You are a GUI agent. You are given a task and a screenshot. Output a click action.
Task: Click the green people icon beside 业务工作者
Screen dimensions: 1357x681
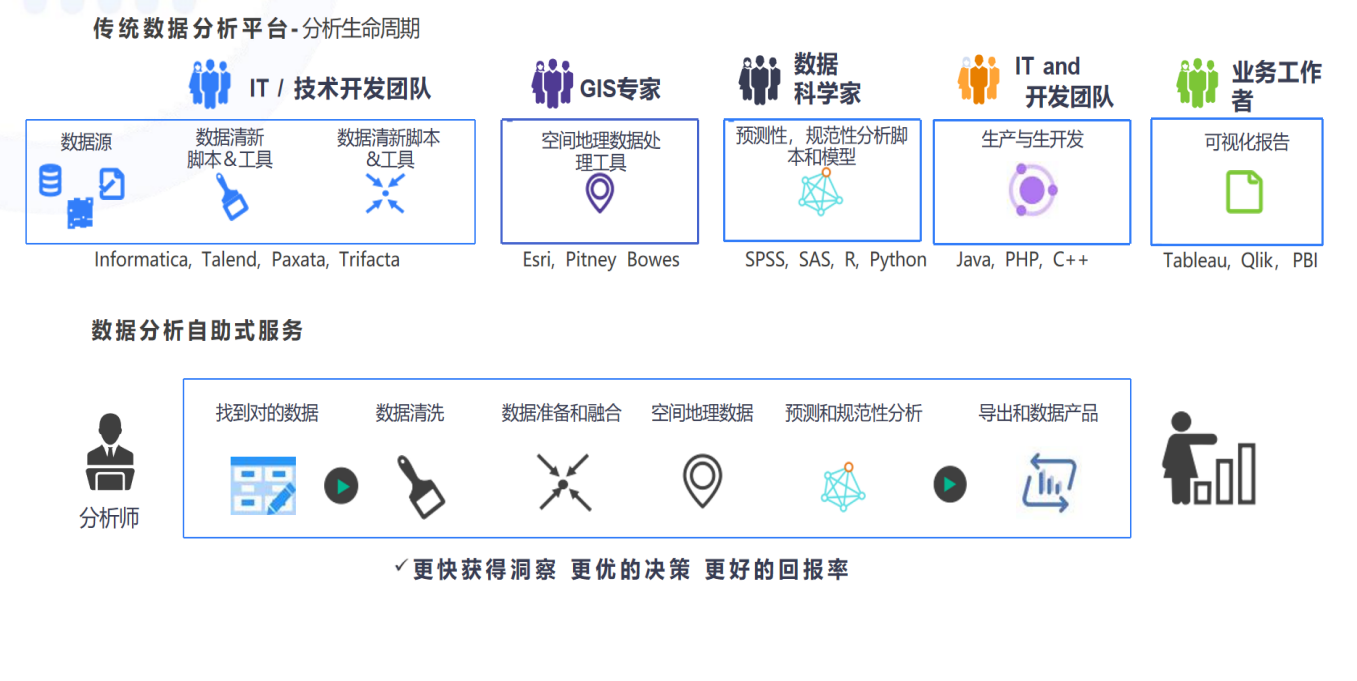coord(1196,84)
